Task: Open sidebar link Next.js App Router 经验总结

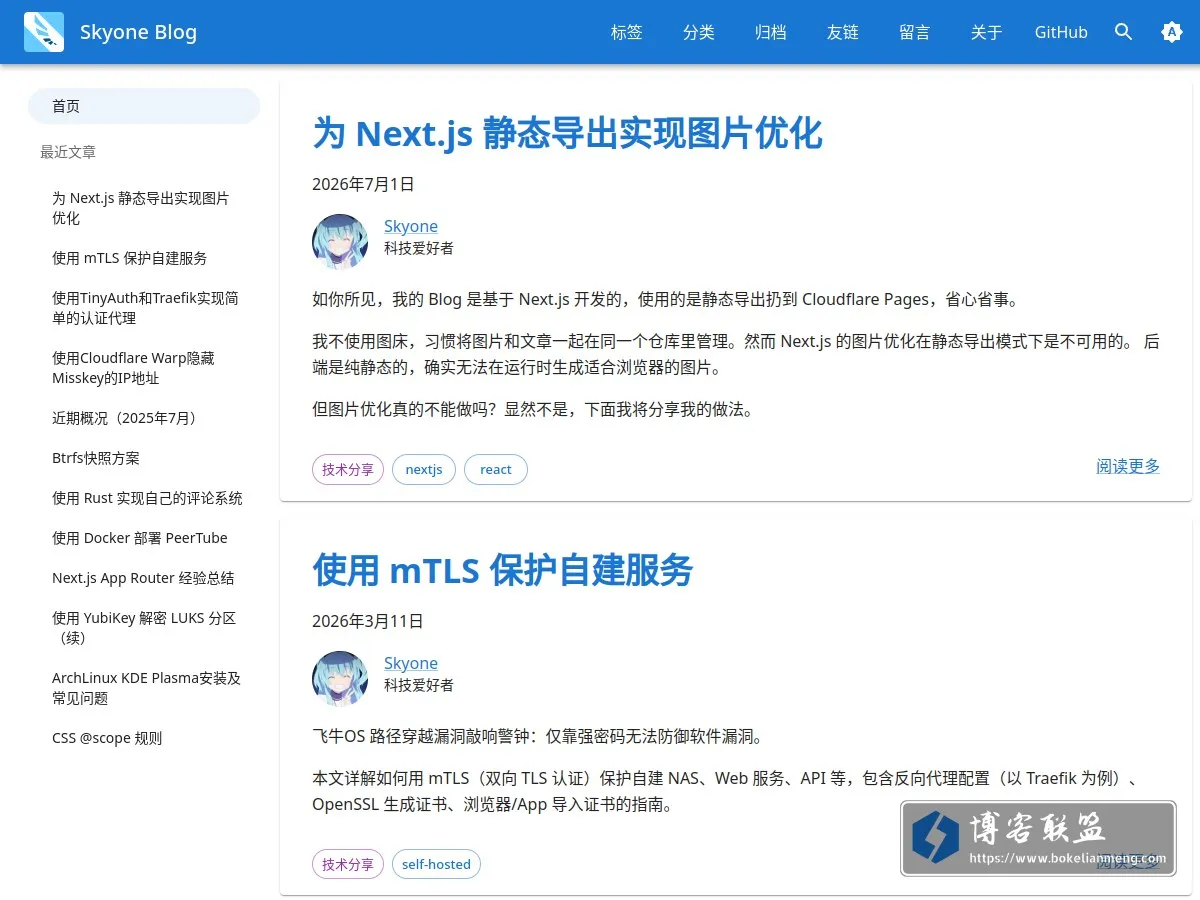Action: [144, 578]
